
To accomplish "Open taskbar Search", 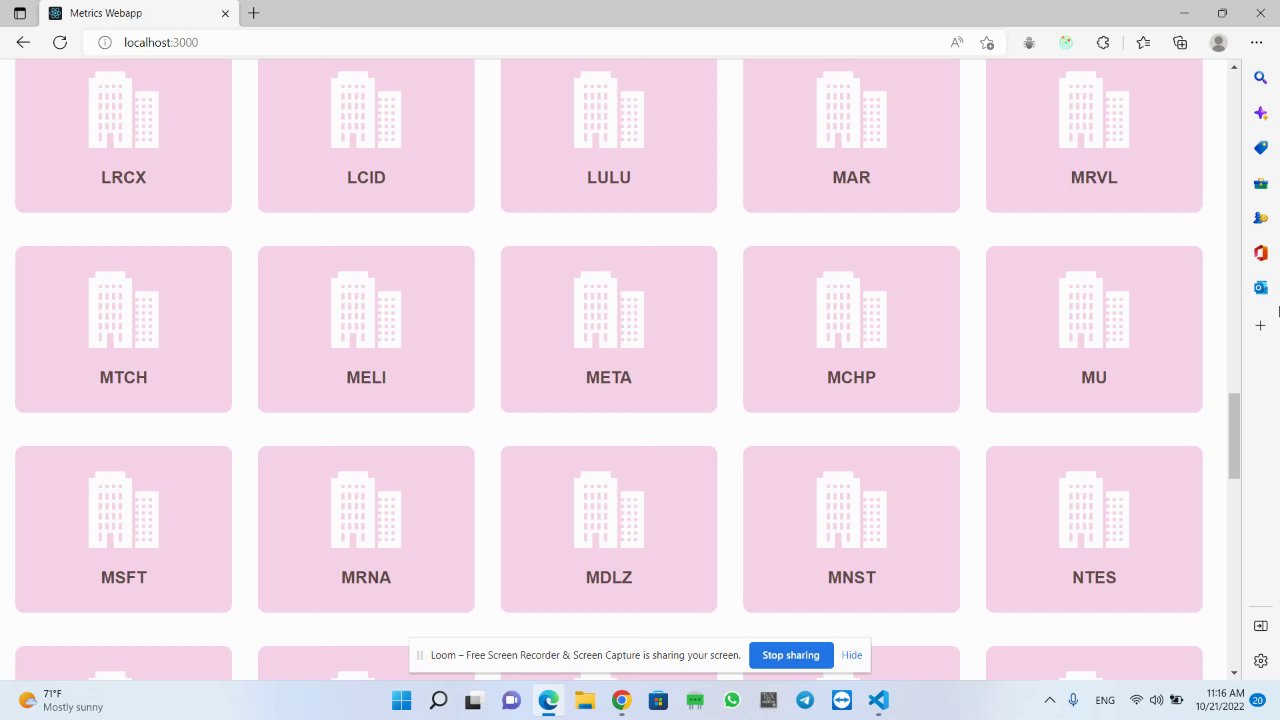I will tap(438, 700).
